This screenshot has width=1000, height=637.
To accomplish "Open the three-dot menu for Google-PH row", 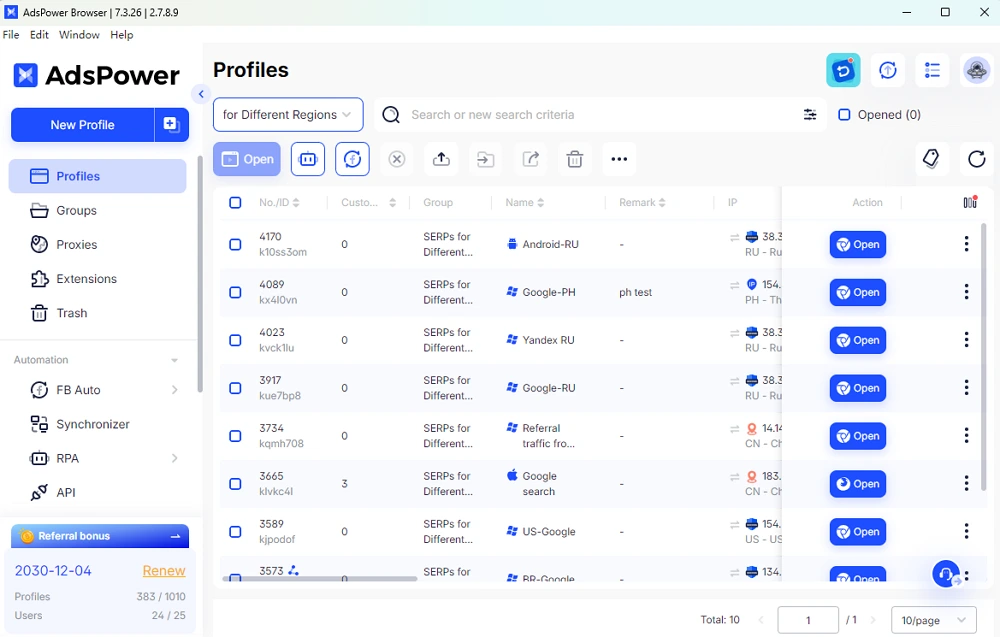I will (x=966, y=291).
